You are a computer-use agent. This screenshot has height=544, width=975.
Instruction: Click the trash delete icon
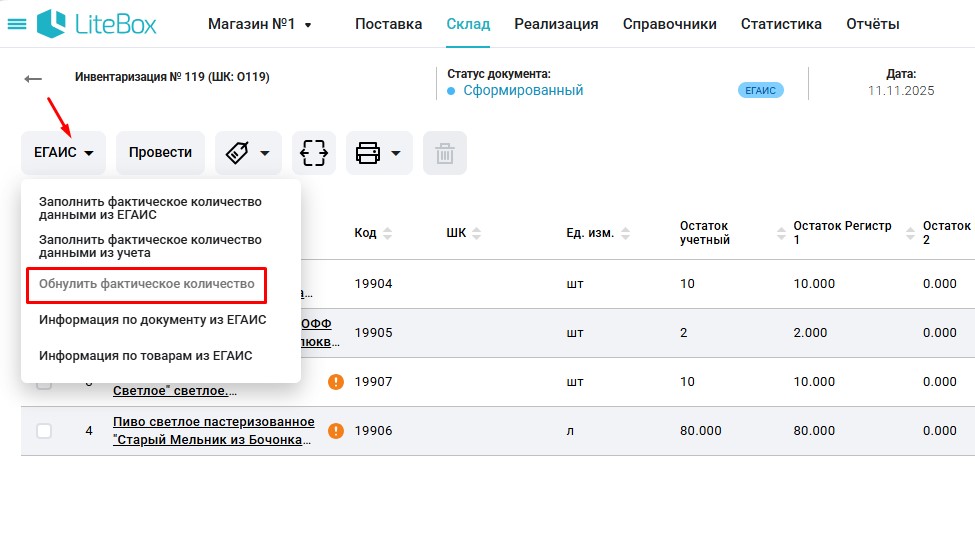[445, 153]
